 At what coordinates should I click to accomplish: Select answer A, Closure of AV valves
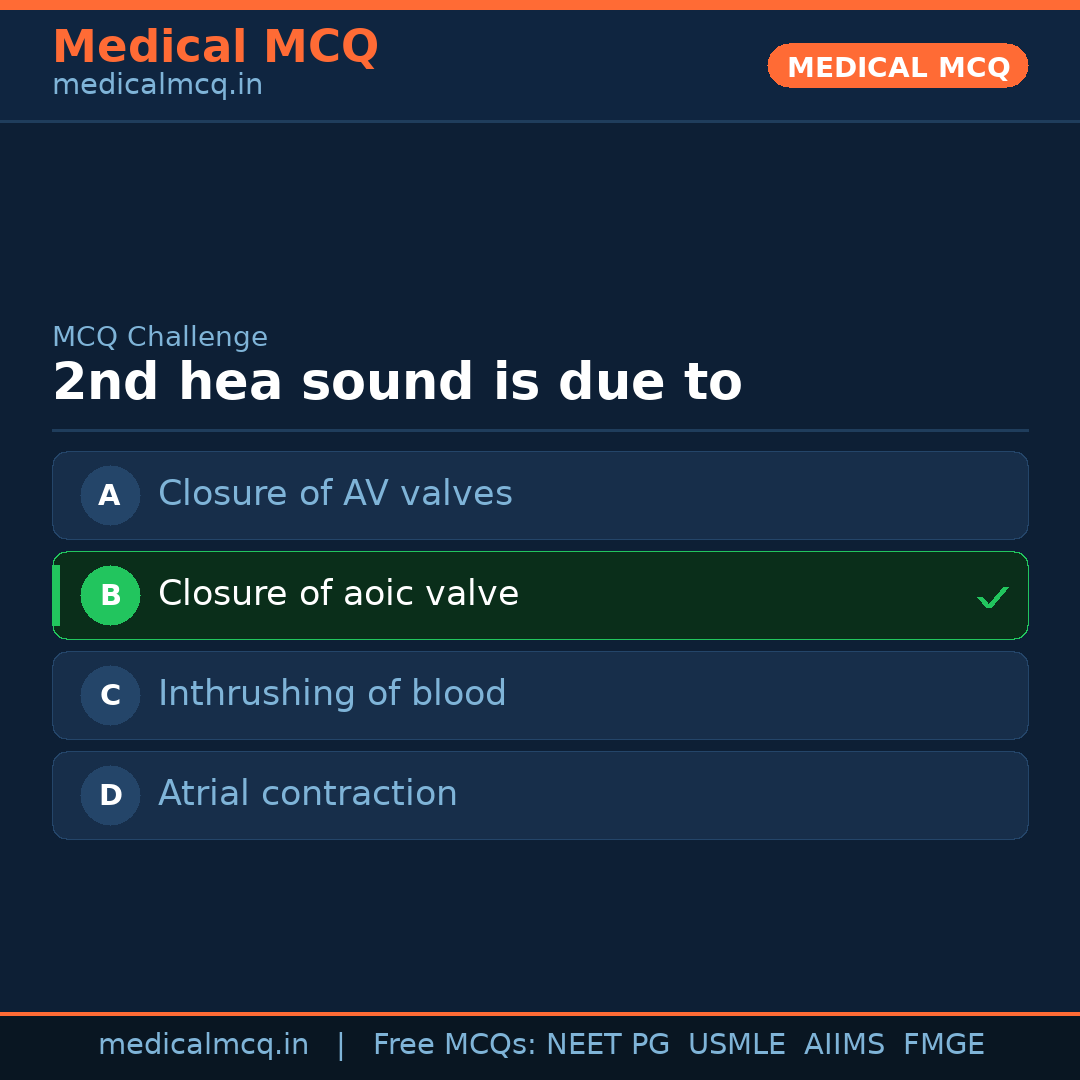point(540,495)
